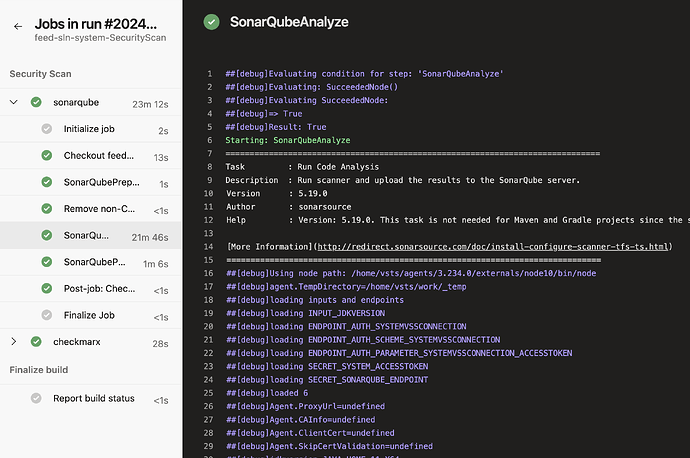The width and height of the screenshot is (690, 458).
Task: Click the success icon beside SonarQubePrep step
Action: [x=46, y=182]
